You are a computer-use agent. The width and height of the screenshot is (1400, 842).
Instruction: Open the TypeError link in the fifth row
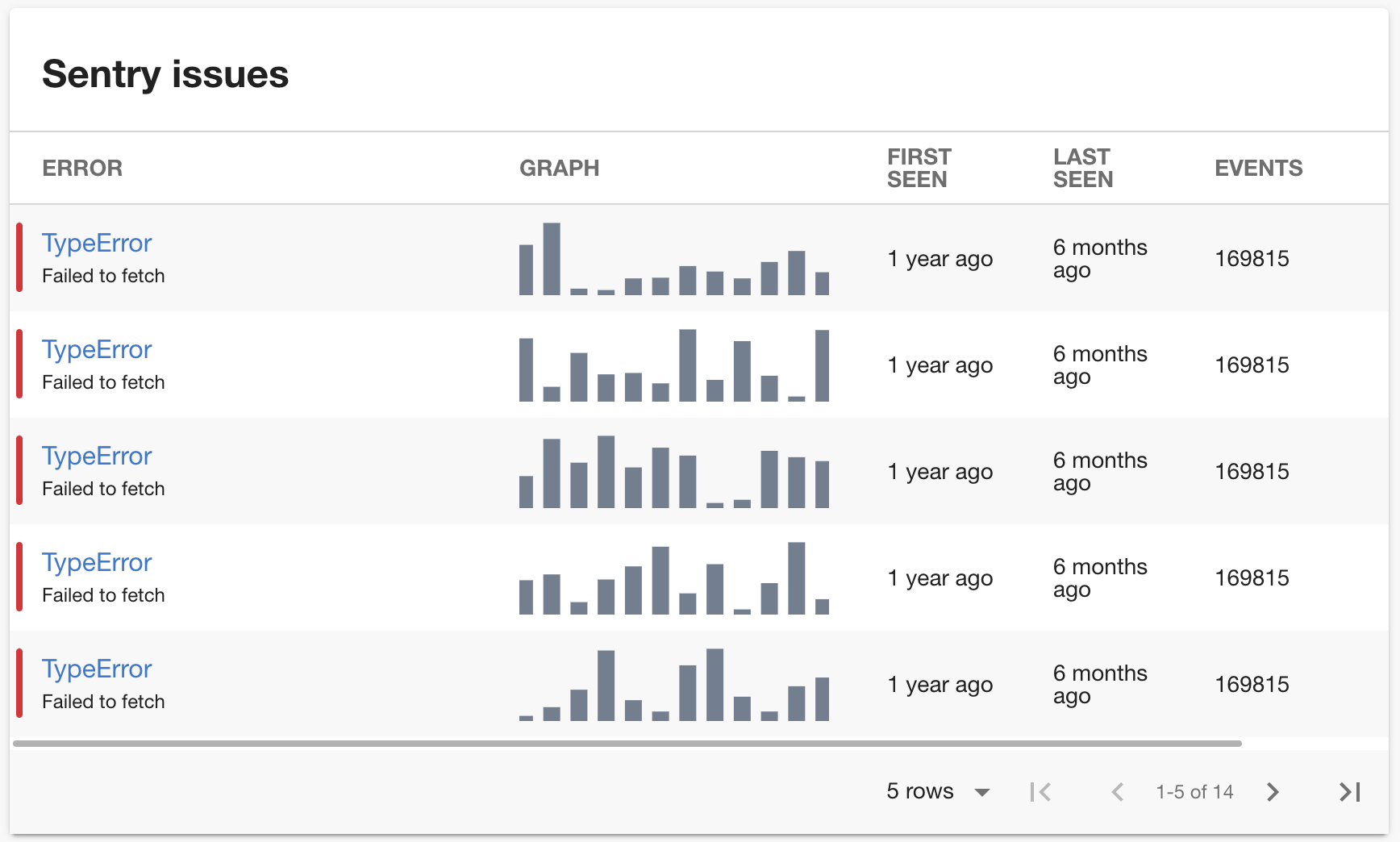tap(97, 669)
